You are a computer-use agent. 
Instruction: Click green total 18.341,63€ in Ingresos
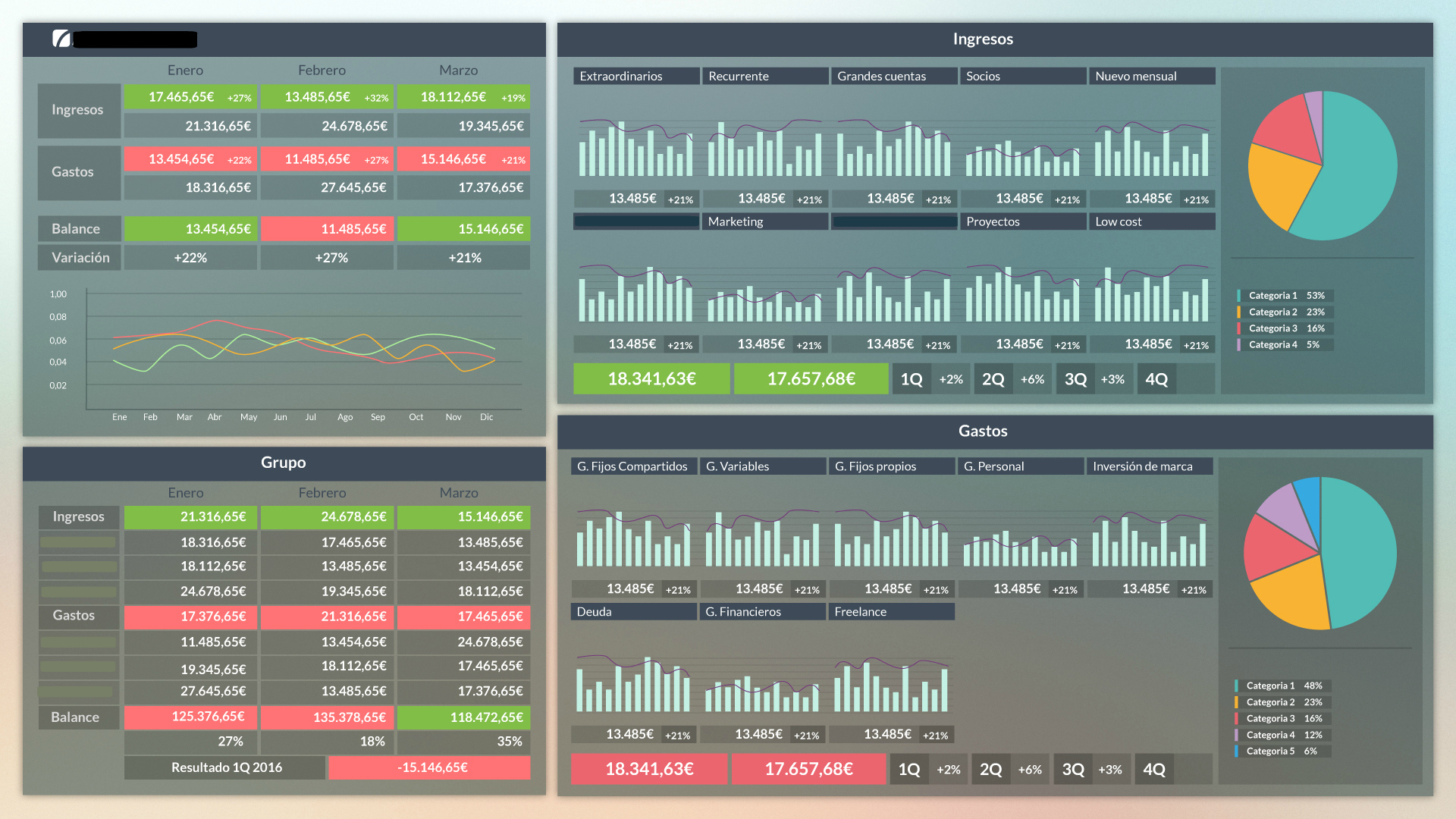click(x=651, y=379)
